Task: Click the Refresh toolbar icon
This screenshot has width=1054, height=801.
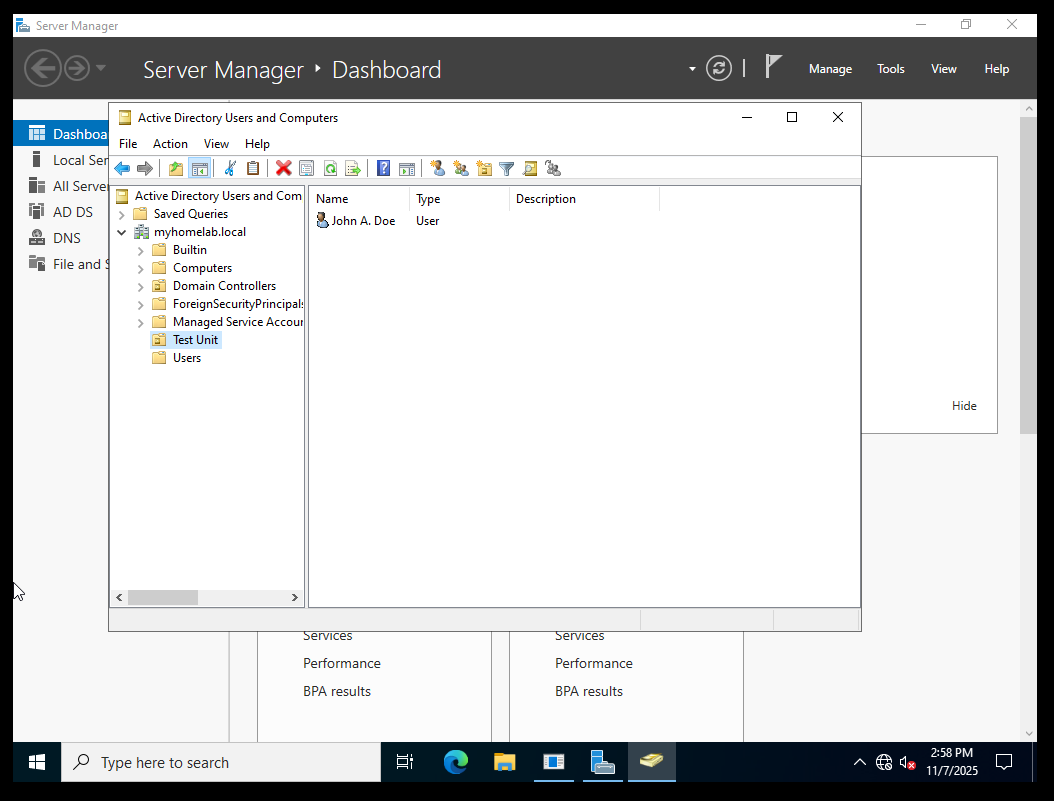Action: pyautogui.click(x=329, y=168)
